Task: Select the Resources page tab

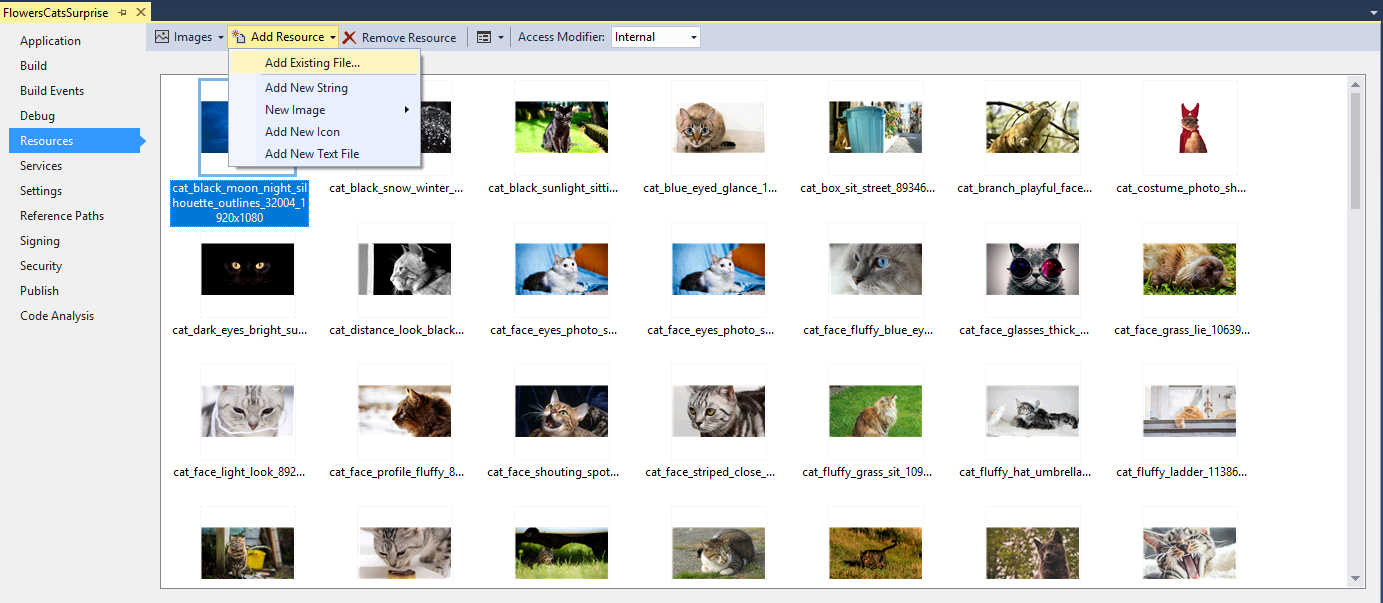Action: [x=75, y=141]
